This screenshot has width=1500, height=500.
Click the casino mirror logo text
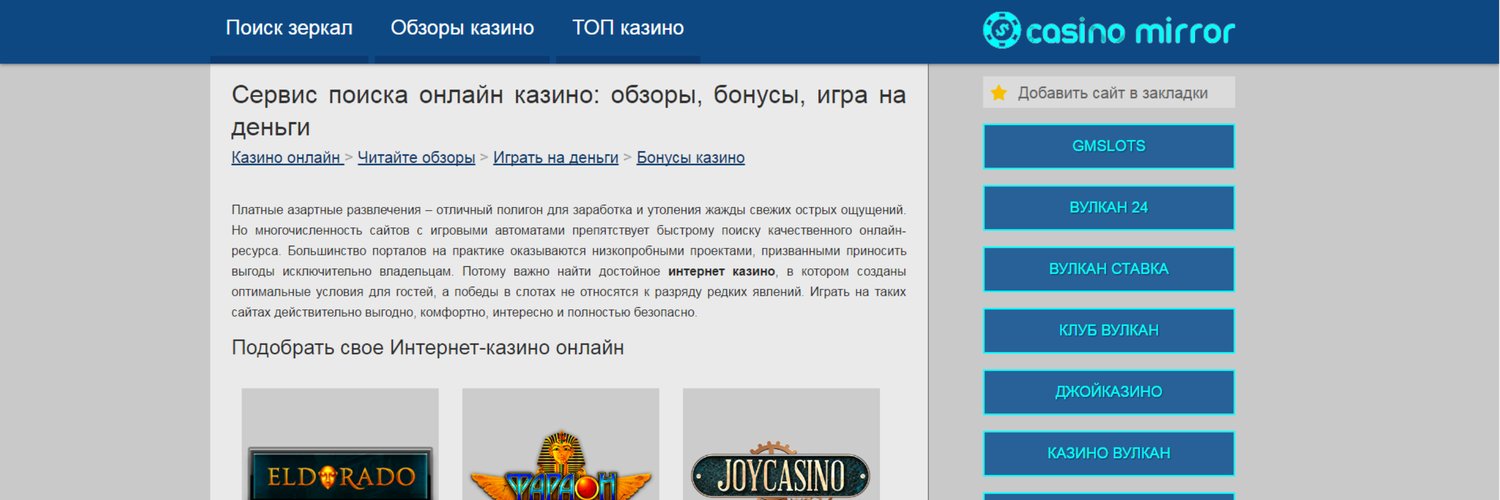pos(1131,32)
